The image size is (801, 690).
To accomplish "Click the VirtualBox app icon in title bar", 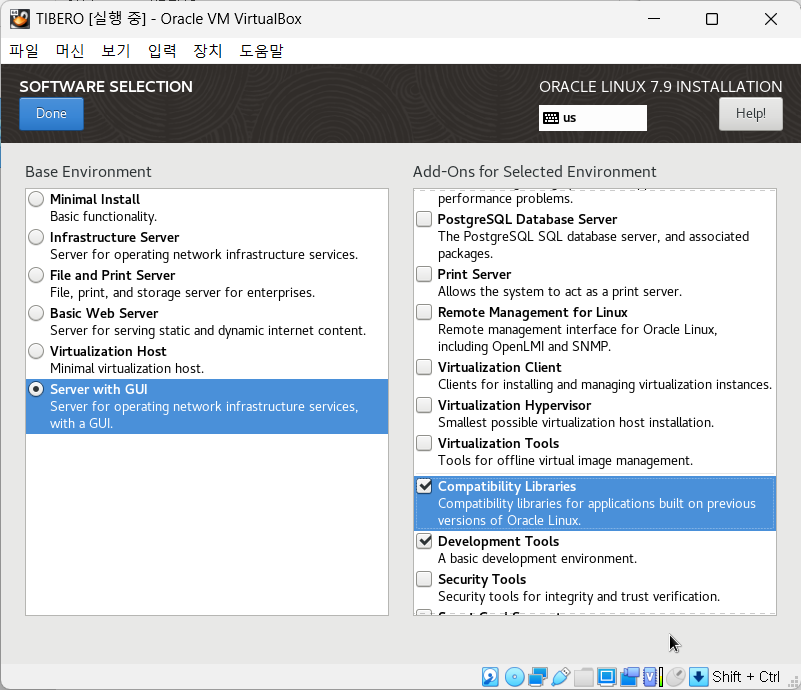I will pos(19,19).
